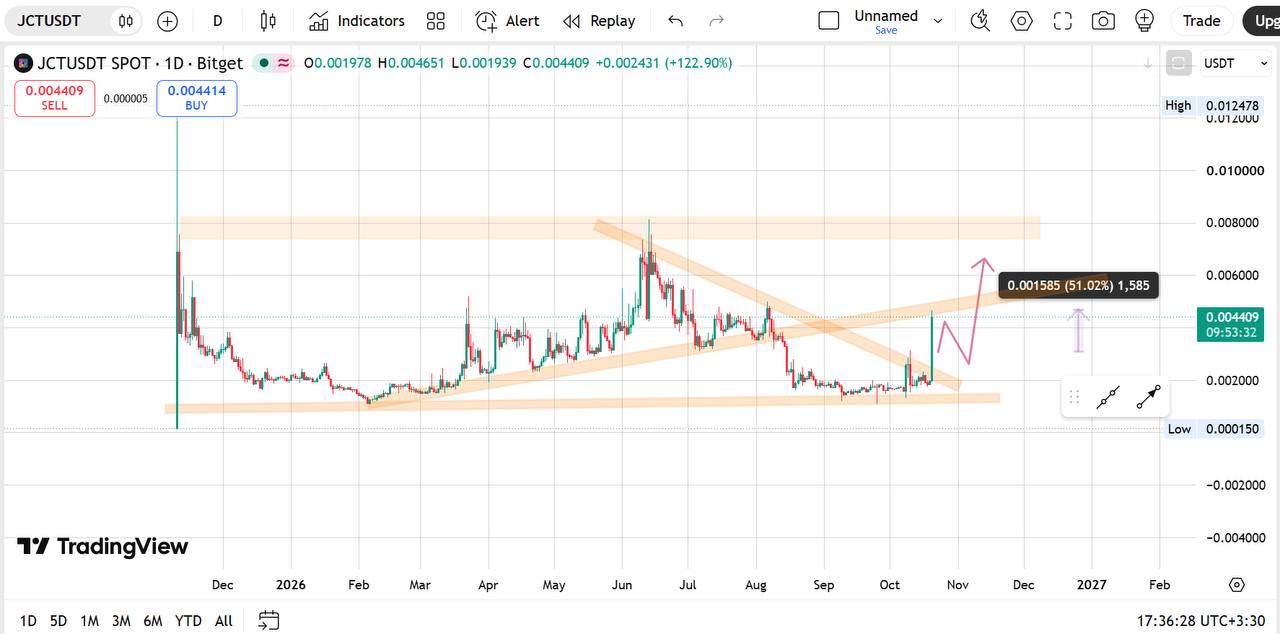The image size is (1280, 634).
Task: Click the pink approximate data icon in legend
Action: click(284, 63)
